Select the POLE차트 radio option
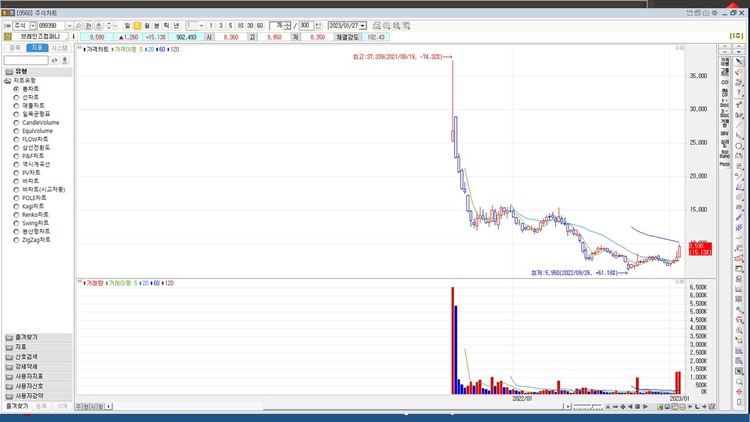 tap(16, 198)
